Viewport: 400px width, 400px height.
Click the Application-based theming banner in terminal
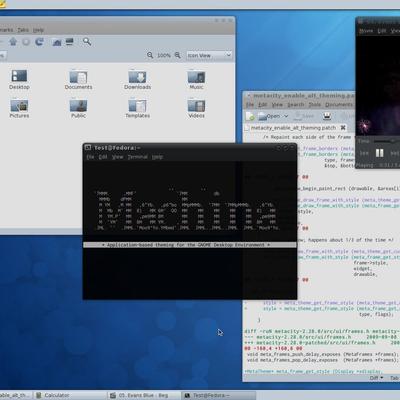[x=190, y=245]
